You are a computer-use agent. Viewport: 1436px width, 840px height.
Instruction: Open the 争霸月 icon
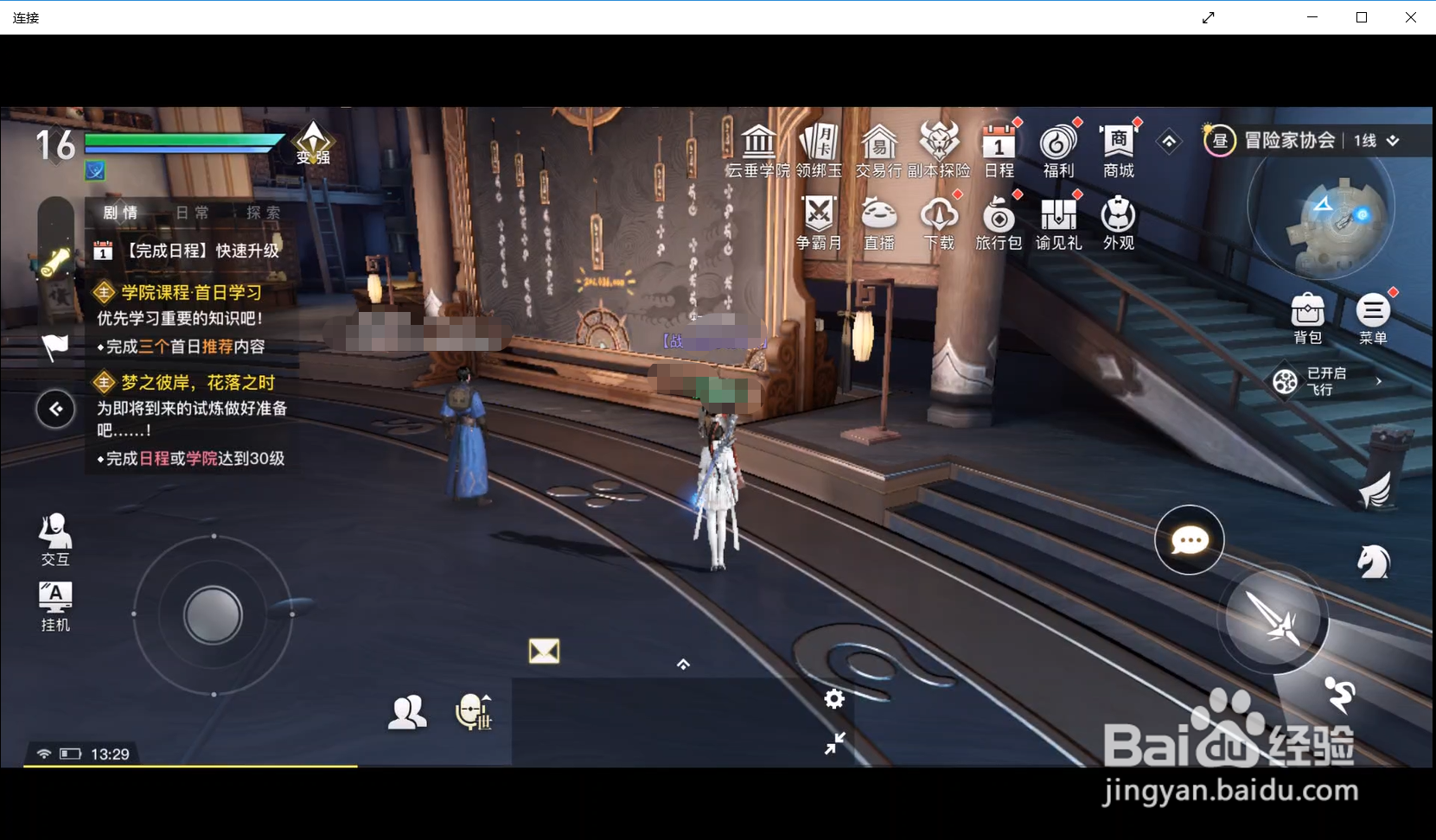819,223
